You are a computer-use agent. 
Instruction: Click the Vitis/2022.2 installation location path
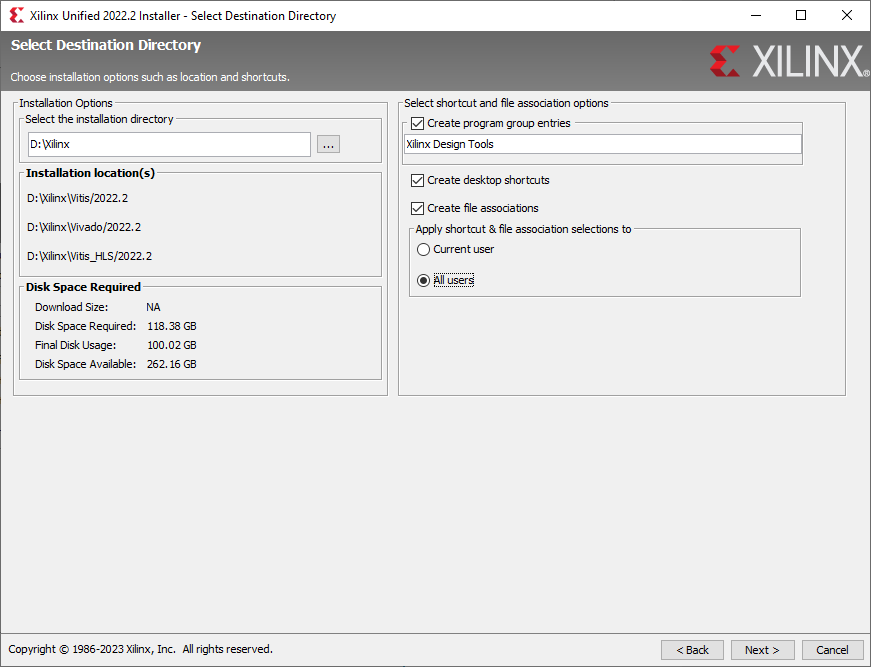(x=78, y=199)
